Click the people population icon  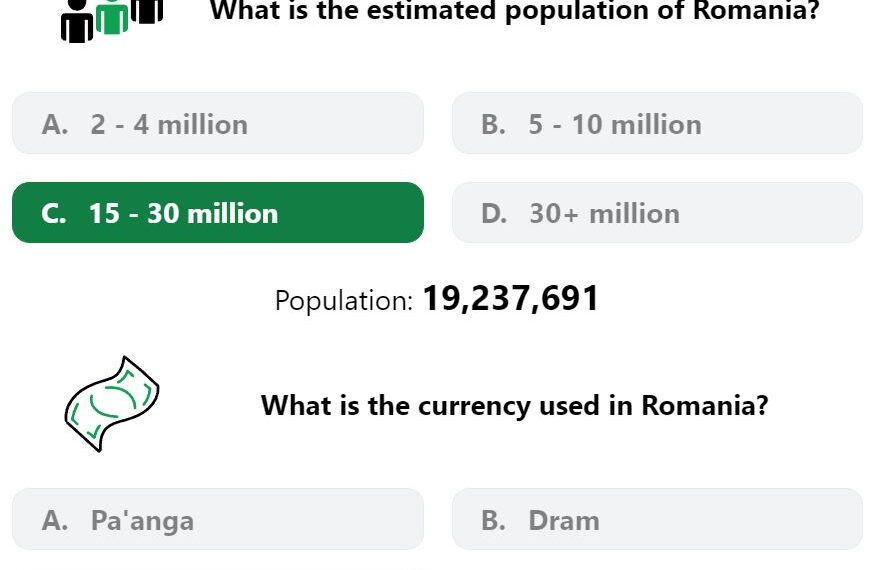tap(112, 21)
